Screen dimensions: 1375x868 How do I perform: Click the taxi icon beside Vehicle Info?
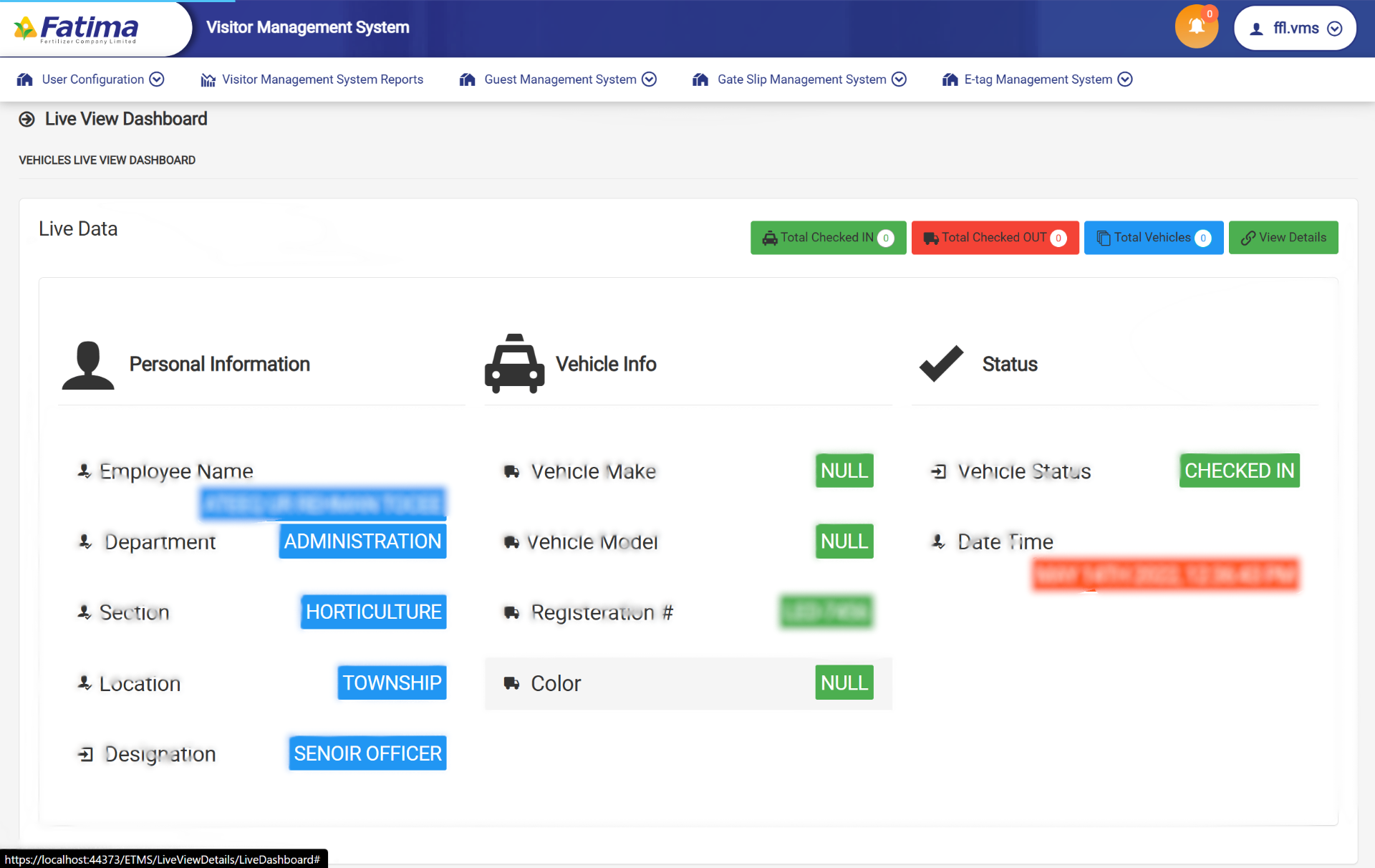point(514,364)
